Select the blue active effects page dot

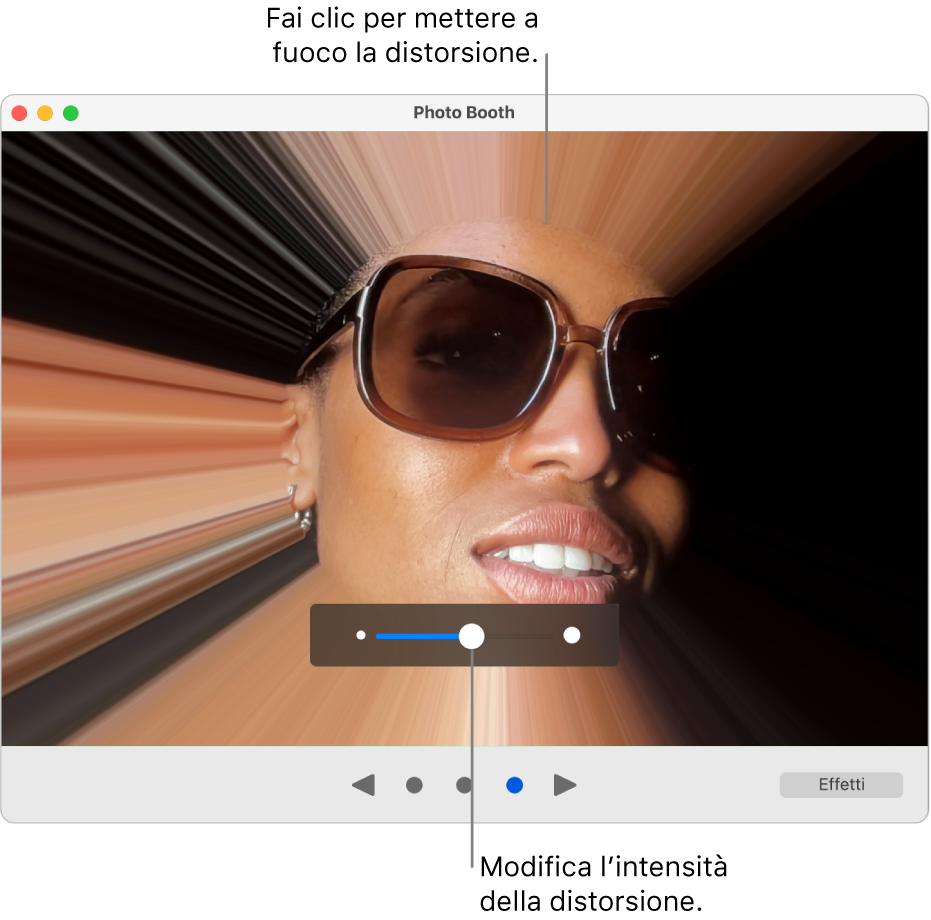(x=514, y=785)
